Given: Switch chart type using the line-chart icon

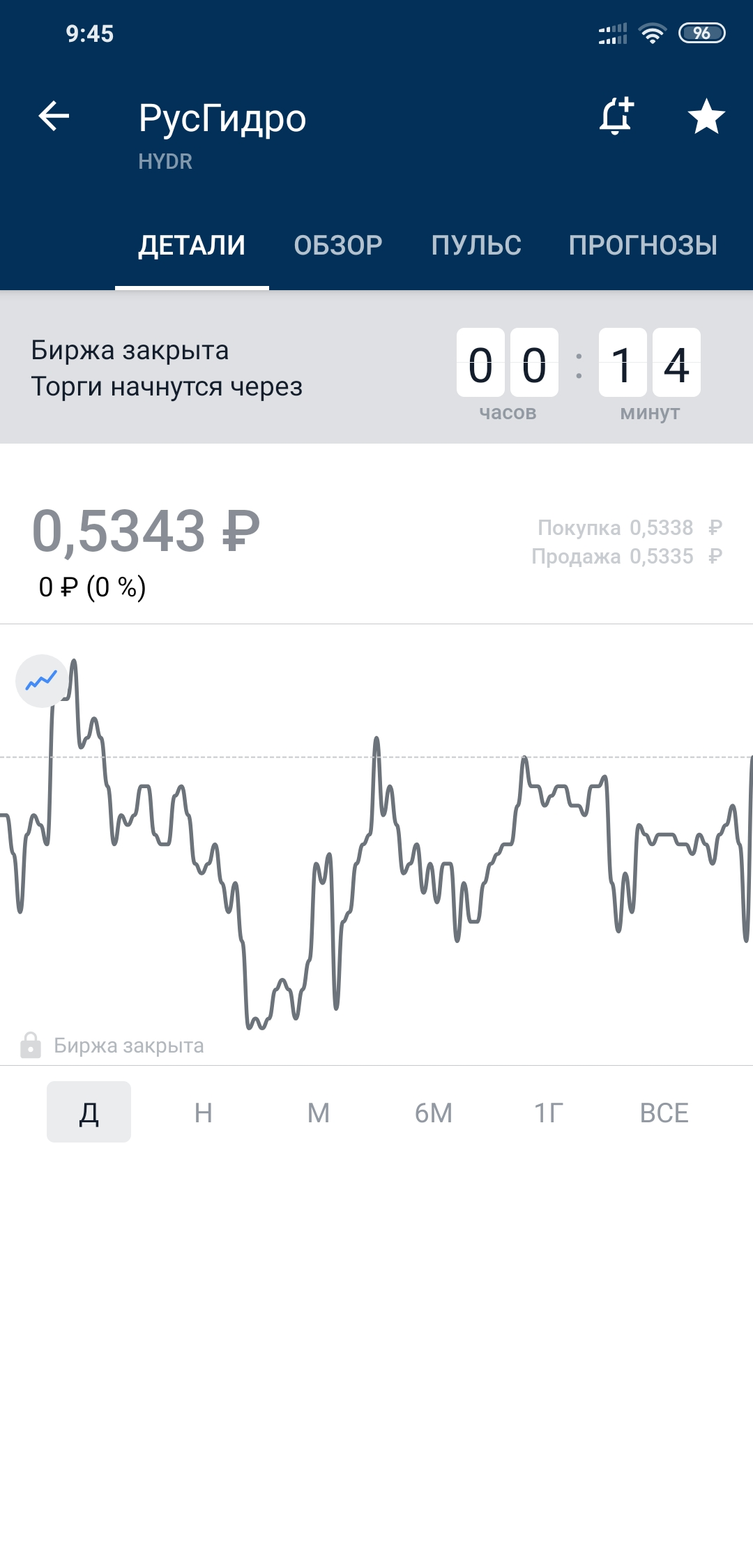Looking at the screenshot, I should click(42, 681).
